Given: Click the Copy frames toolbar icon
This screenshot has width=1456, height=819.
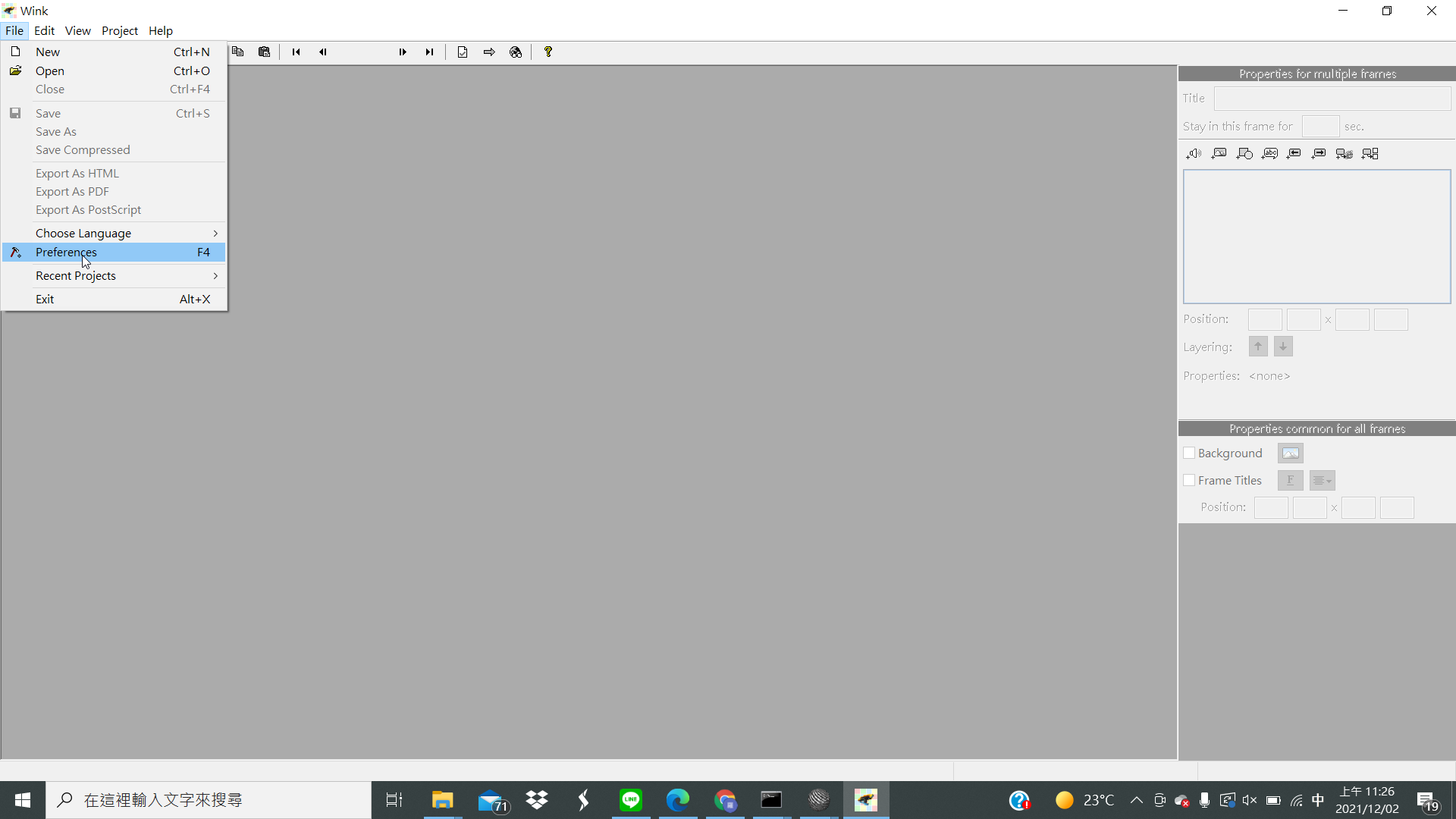Looking at the screenshot, I should point(238,52).
